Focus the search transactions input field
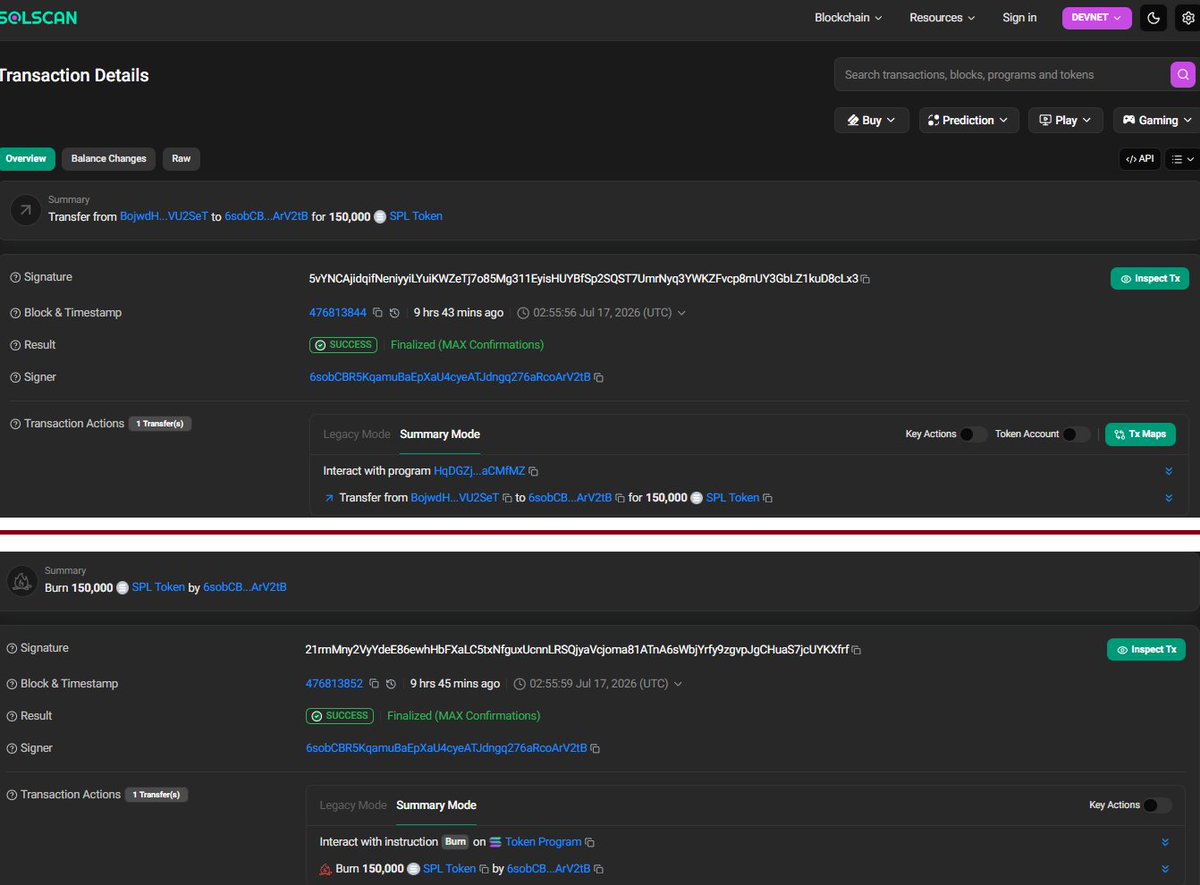1200x885 pixels. (1002, 74)
